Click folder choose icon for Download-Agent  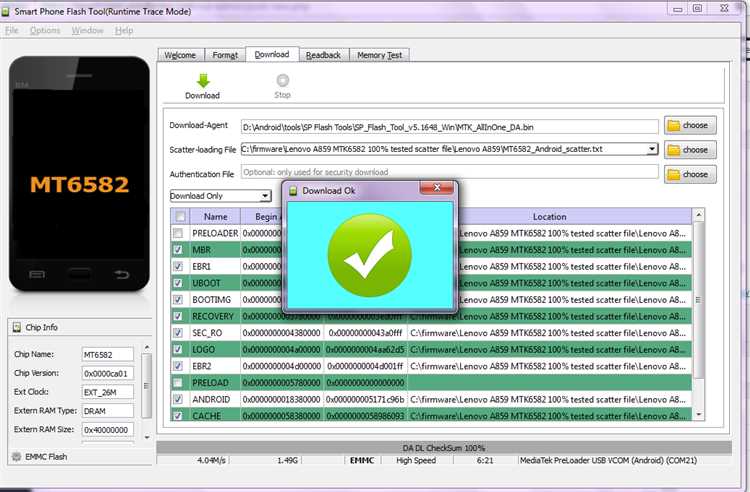[673, 126]
